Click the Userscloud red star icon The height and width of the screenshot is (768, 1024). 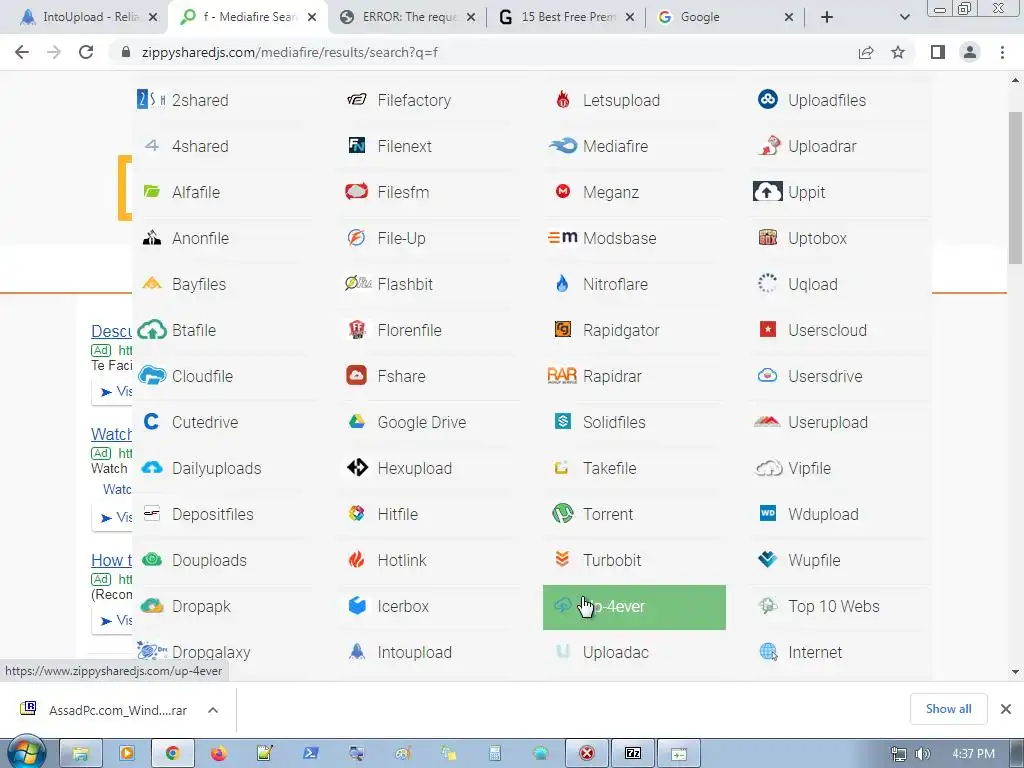point(768,329)
